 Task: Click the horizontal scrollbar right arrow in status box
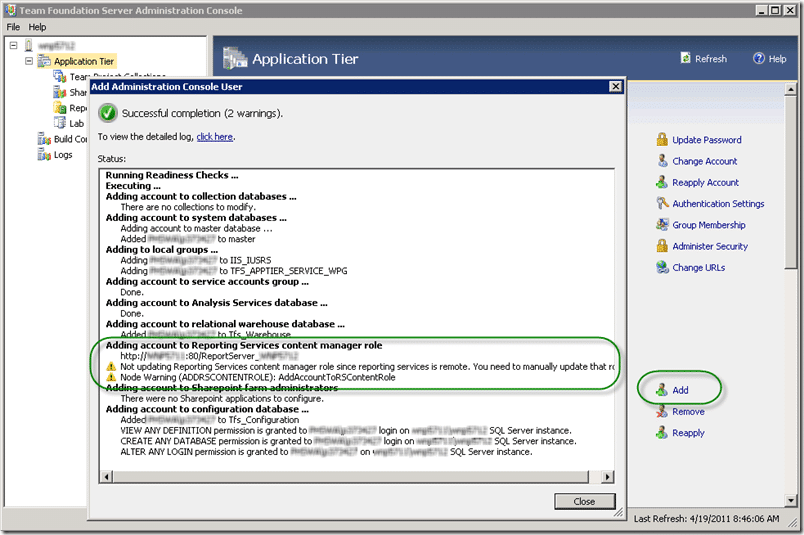608,477
